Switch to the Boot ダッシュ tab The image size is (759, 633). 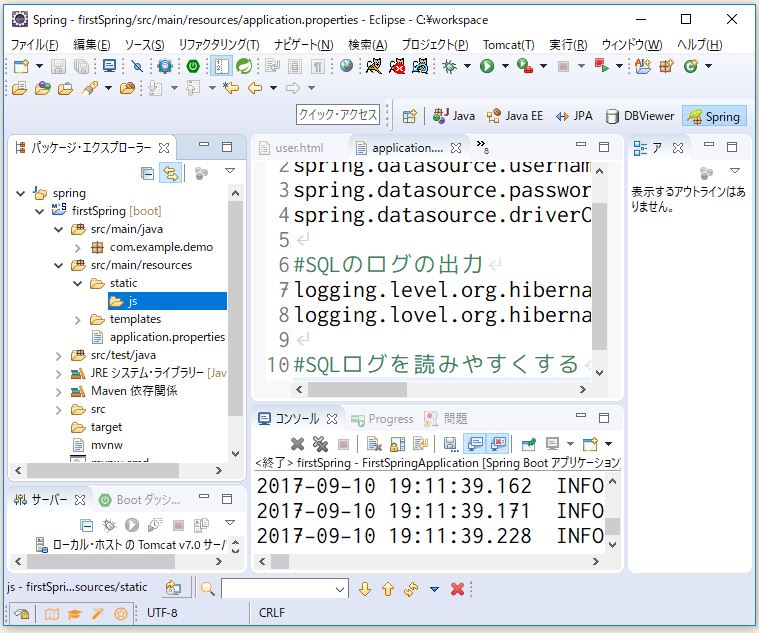coord(139,500)
